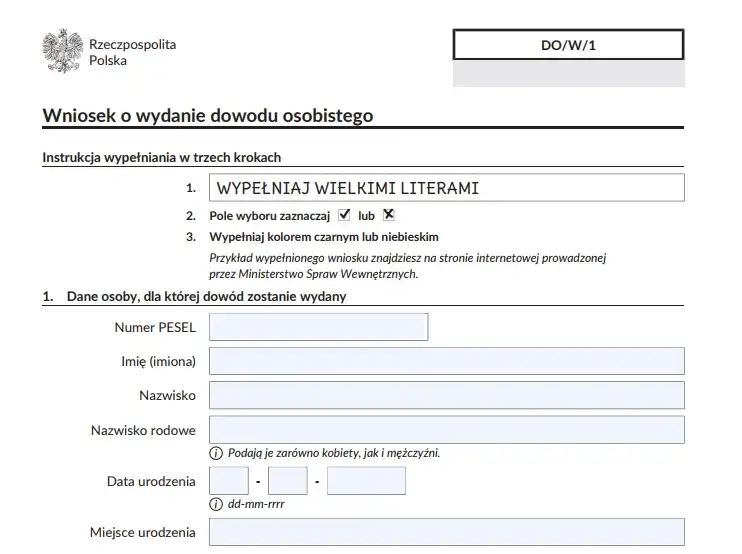Click the DO/W/1 form code box

coord(568,45)
